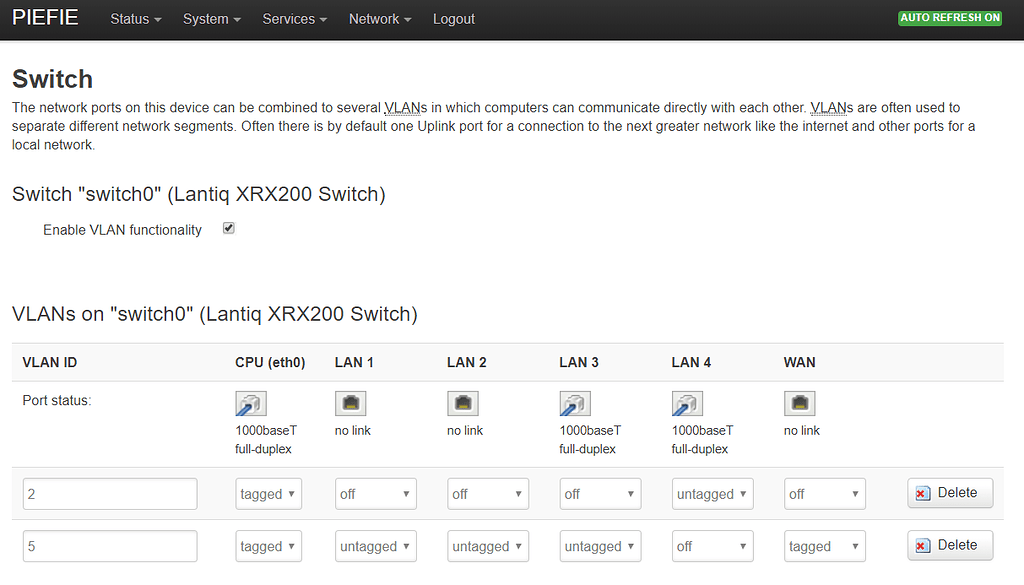Select the VLAN ID field containing 2

(110, 493)
